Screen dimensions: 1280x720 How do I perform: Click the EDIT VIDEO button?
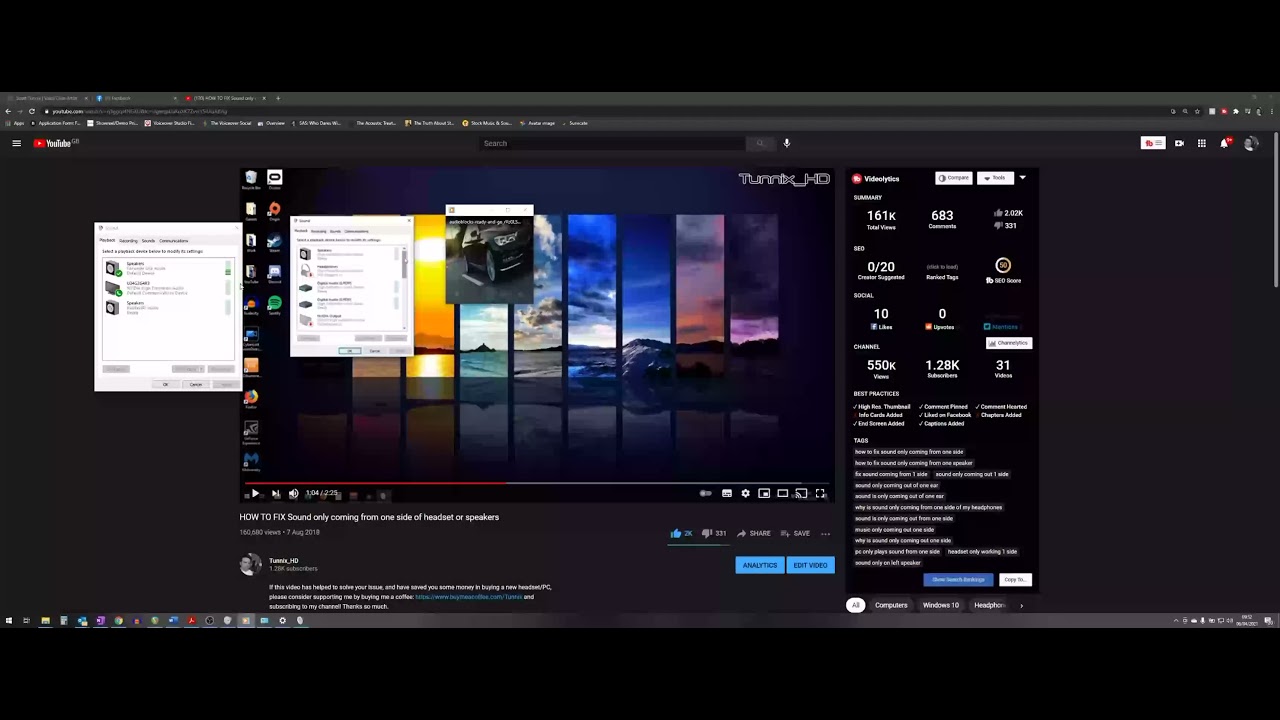tap(810, 565)
